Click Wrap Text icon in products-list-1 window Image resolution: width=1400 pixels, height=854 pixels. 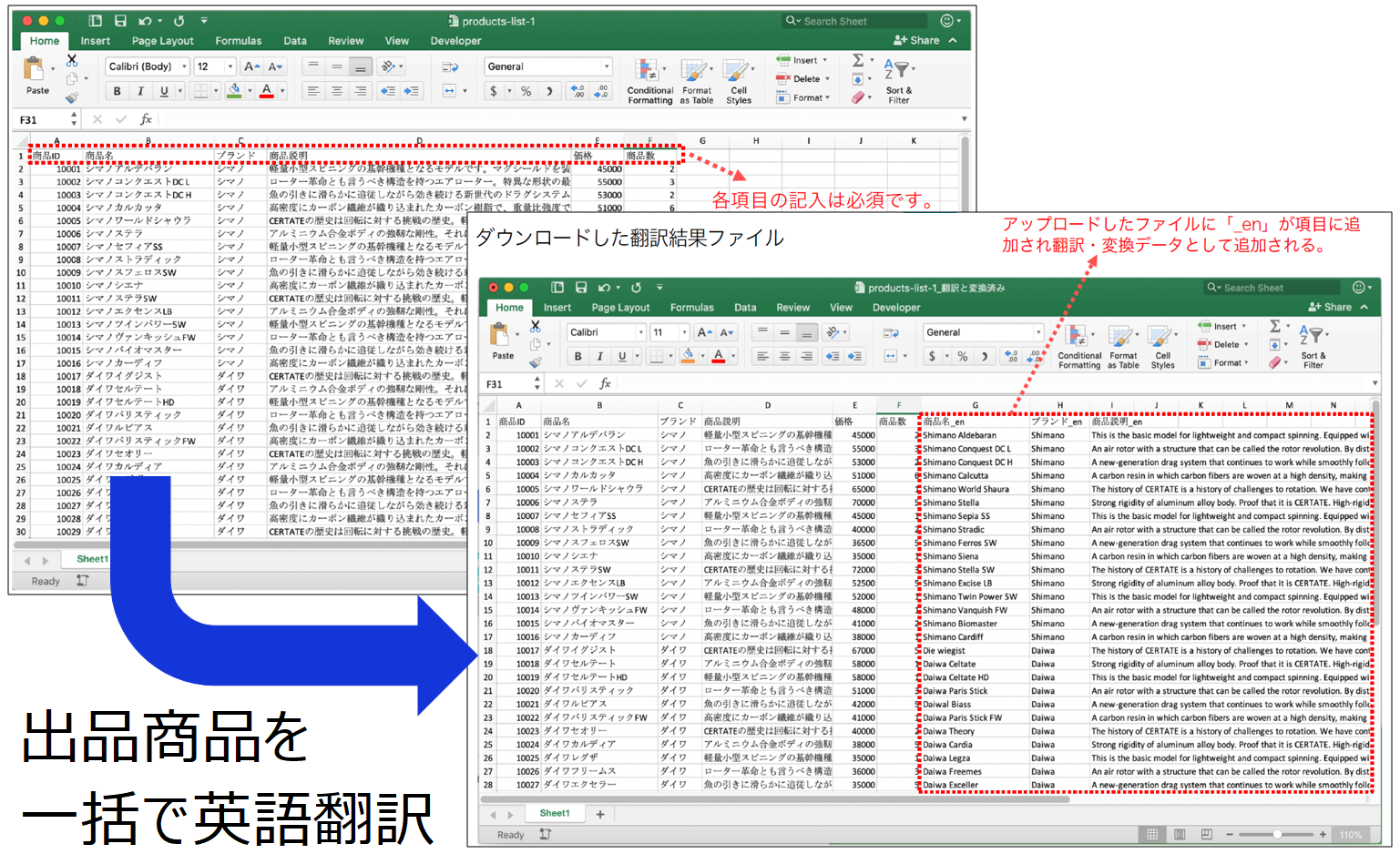450,66
